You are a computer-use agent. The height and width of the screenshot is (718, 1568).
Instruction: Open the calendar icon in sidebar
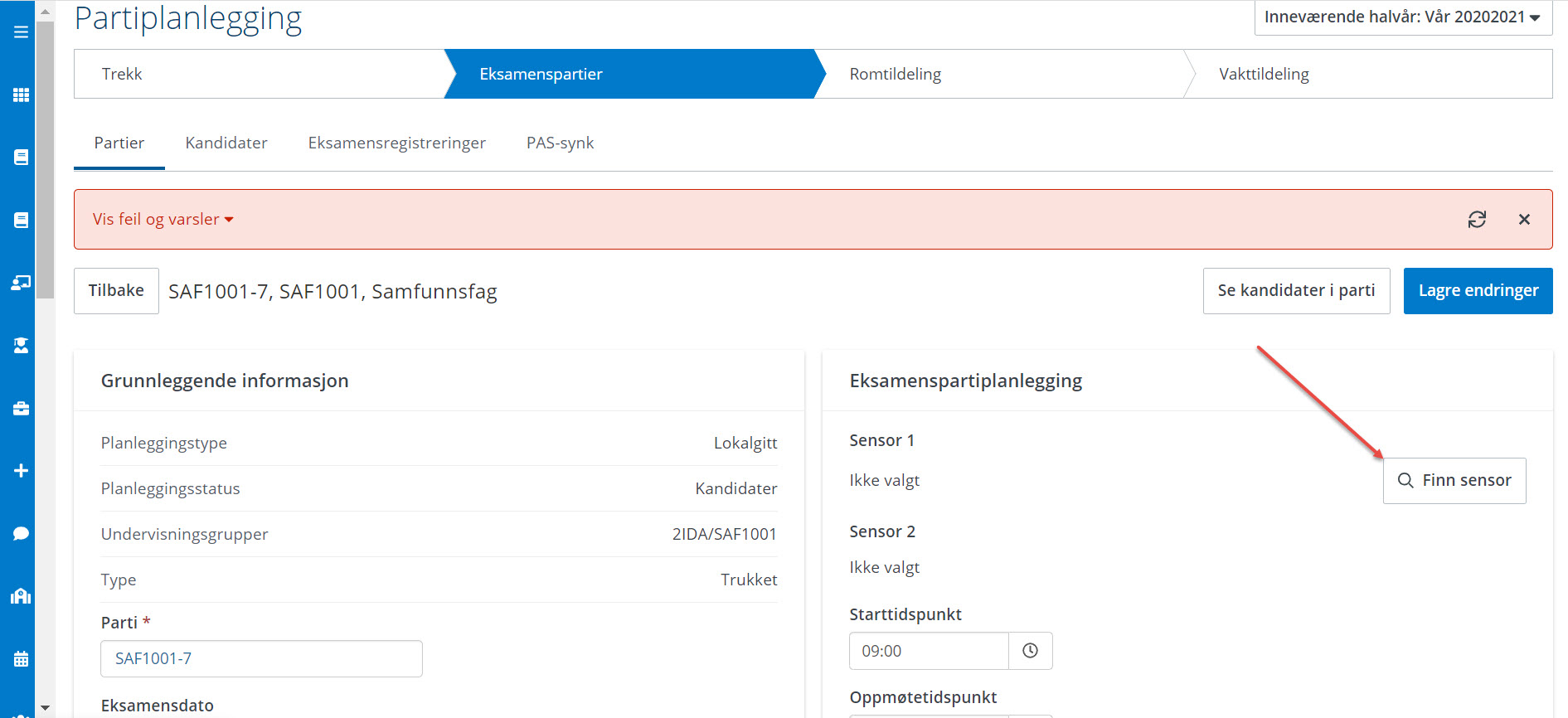coord(21,659)
